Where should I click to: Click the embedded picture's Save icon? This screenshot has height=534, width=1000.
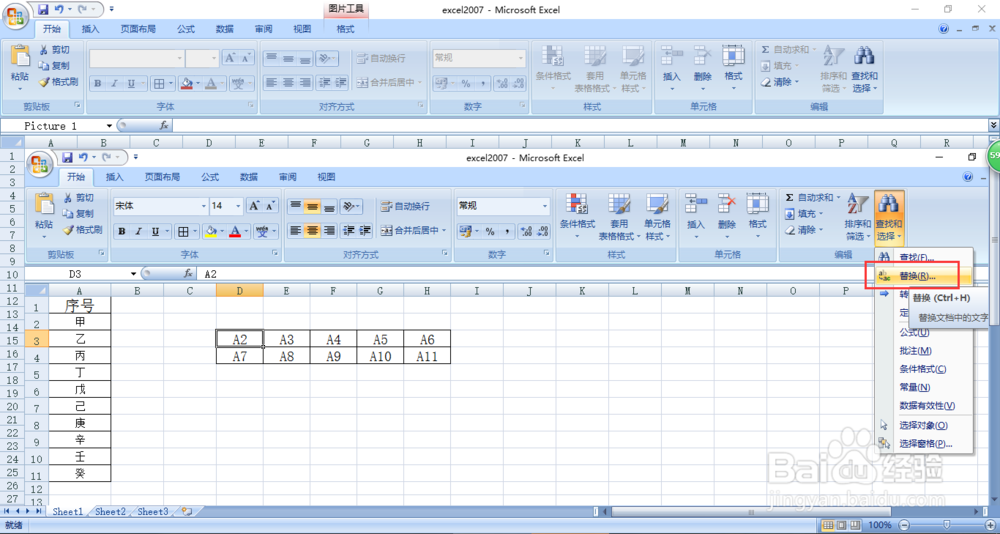(x=68, y=158)
